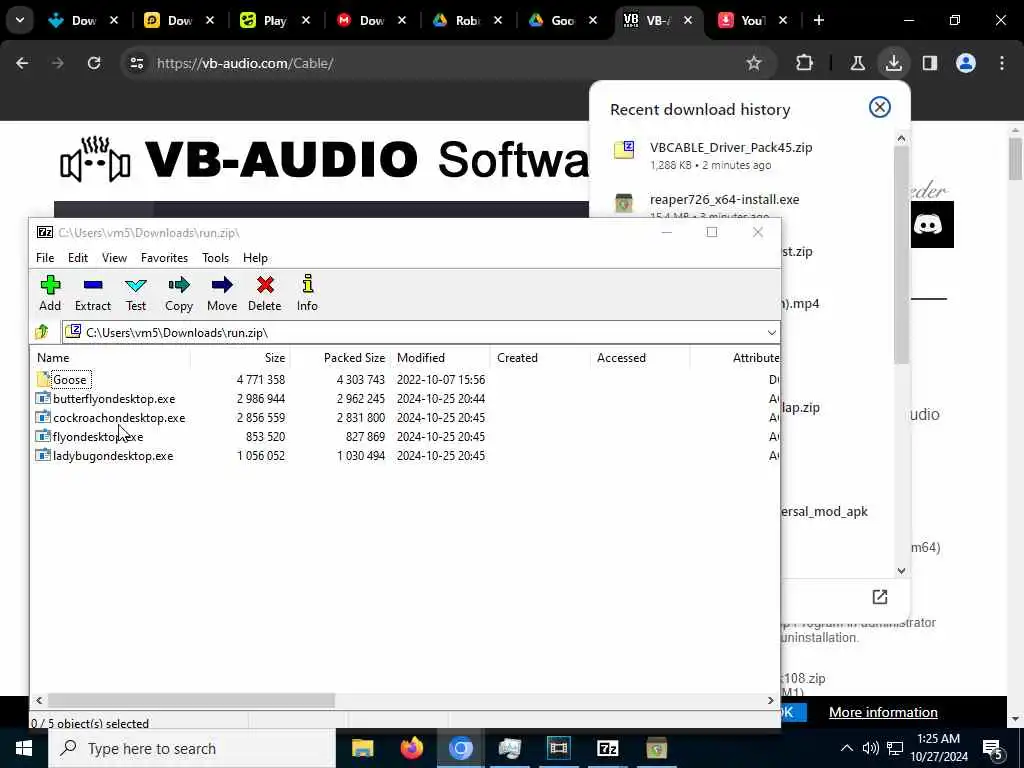This screenshot has width=1024, height=768.
Task: Show hidden system tray icons
Action: coord(846,748)
